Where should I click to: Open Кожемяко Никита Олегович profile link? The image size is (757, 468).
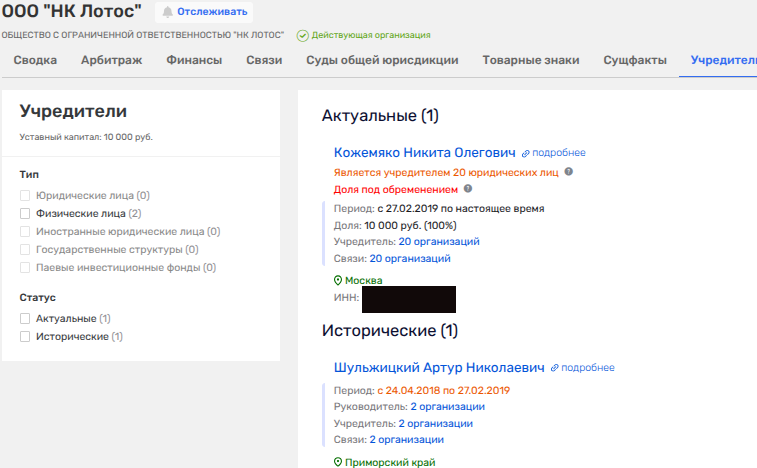pos(424,153)
